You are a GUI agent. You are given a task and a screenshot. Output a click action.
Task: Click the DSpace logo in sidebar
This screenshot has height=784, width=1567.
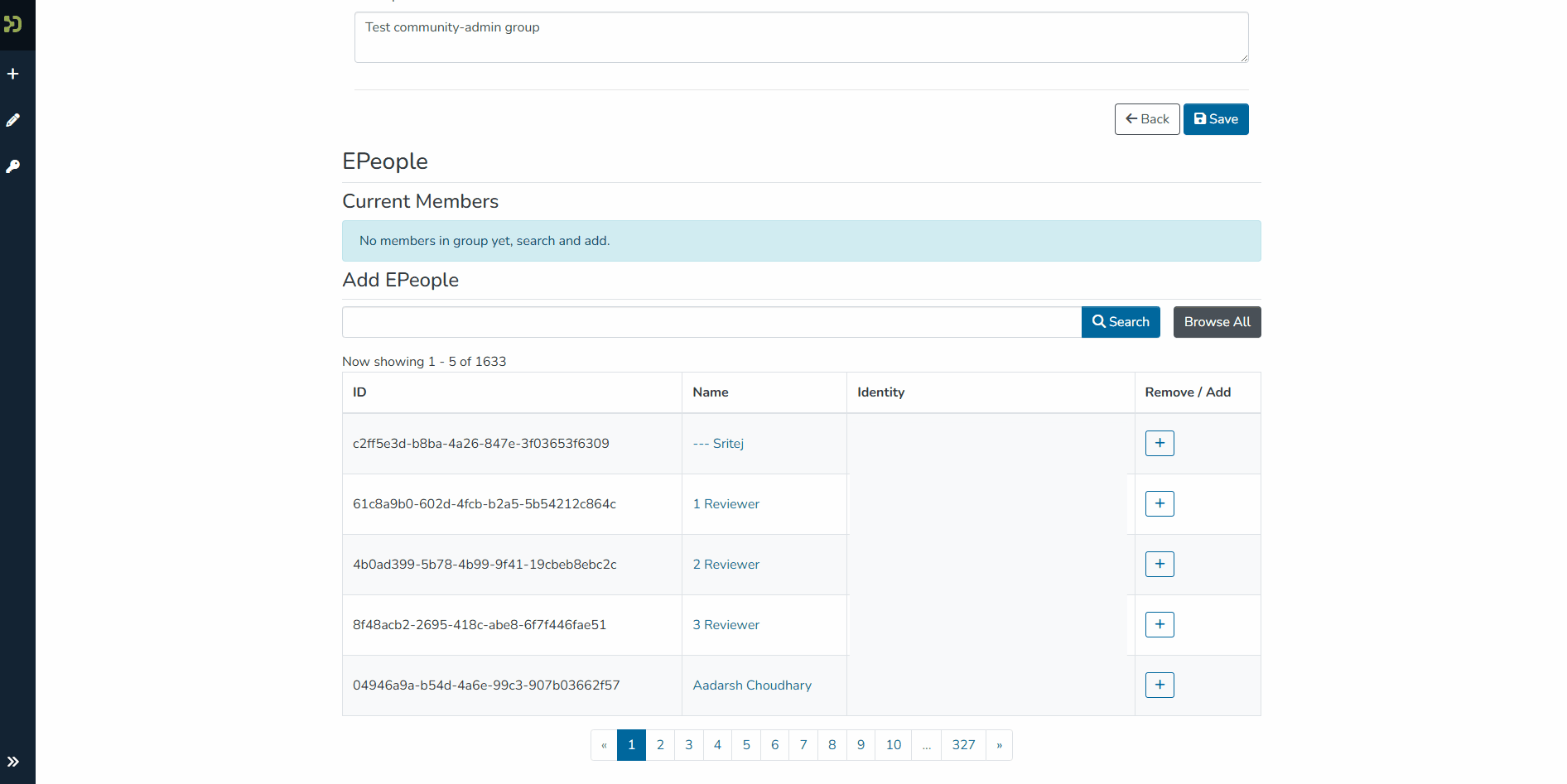13,24
